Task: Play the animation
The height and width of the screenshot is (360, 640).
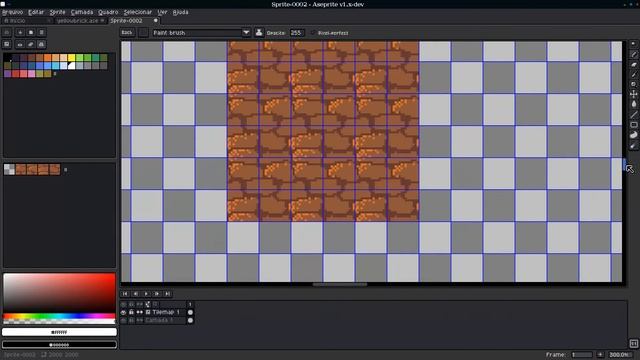Action: (146, 294)
